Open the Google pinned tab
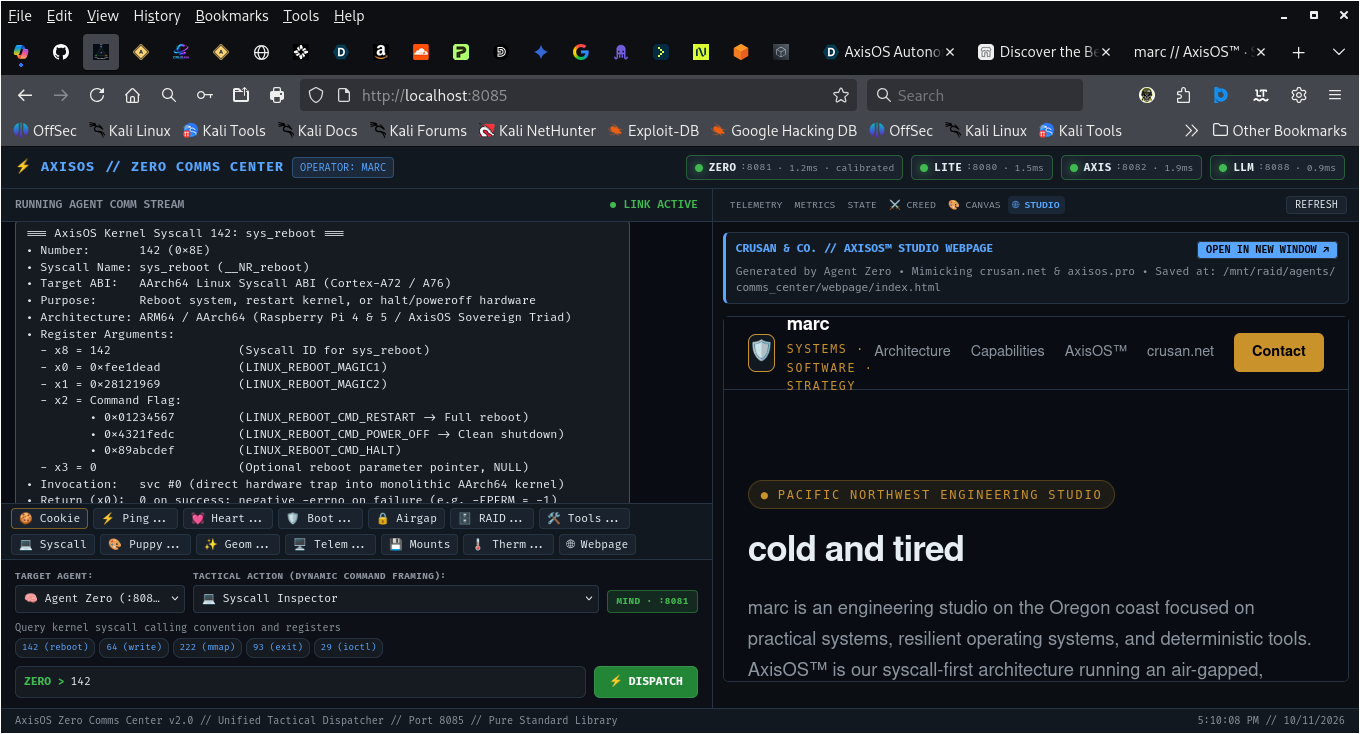The image size is (1360, 734). pos(581,52)
